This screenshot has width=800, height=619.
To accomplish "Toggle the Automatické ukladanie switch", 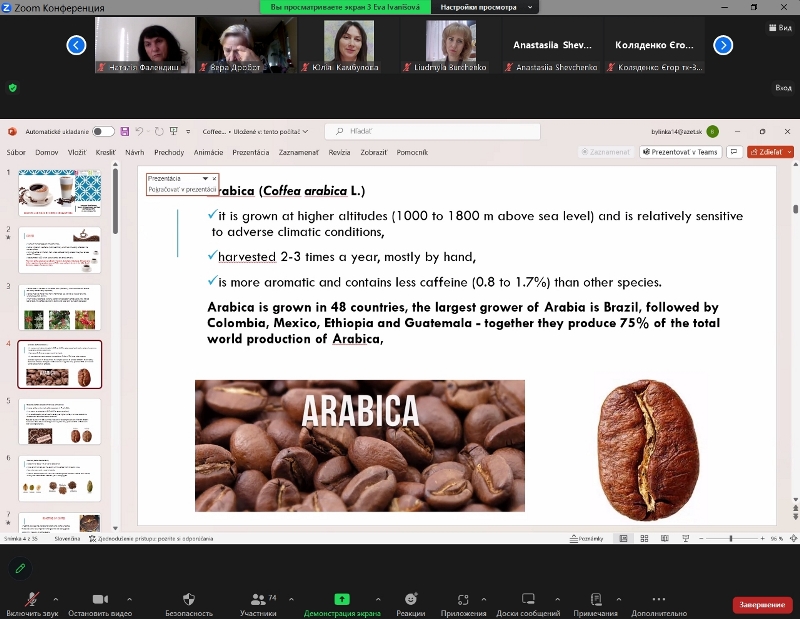I will (x=103, y=131).
